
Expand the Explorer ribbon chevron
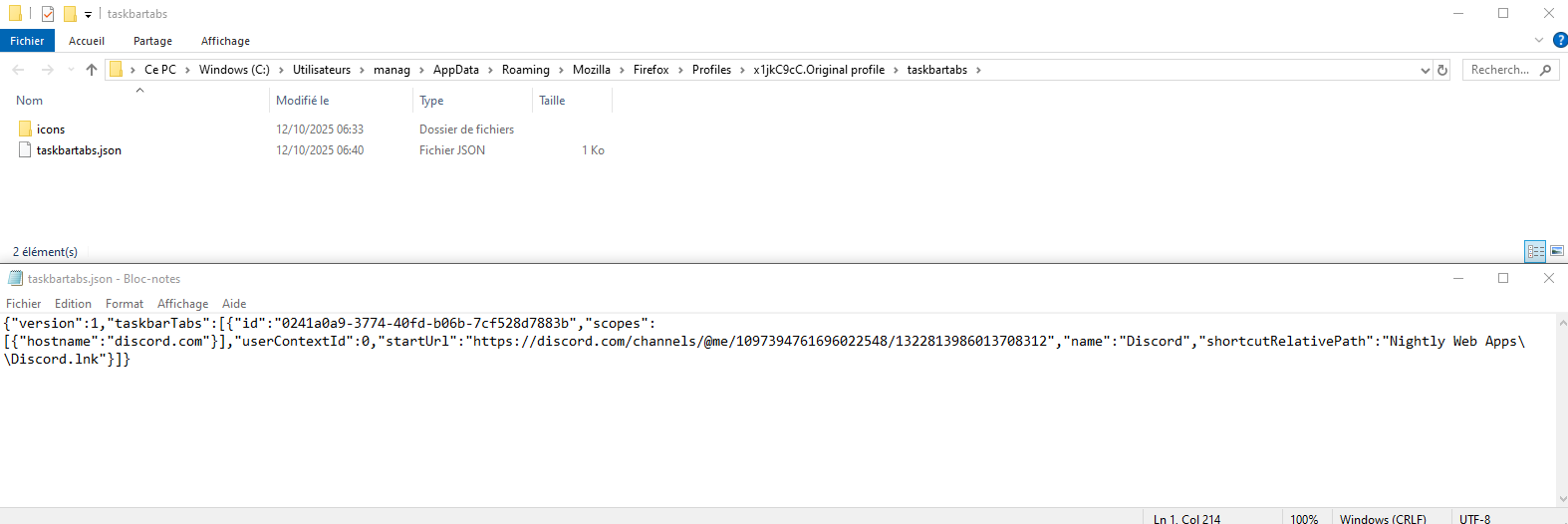(1539, 40)
